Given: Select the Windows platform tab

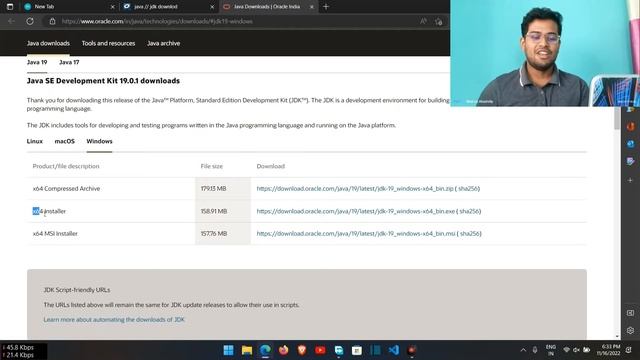Looking at the screenshot, I should (99, 141).
